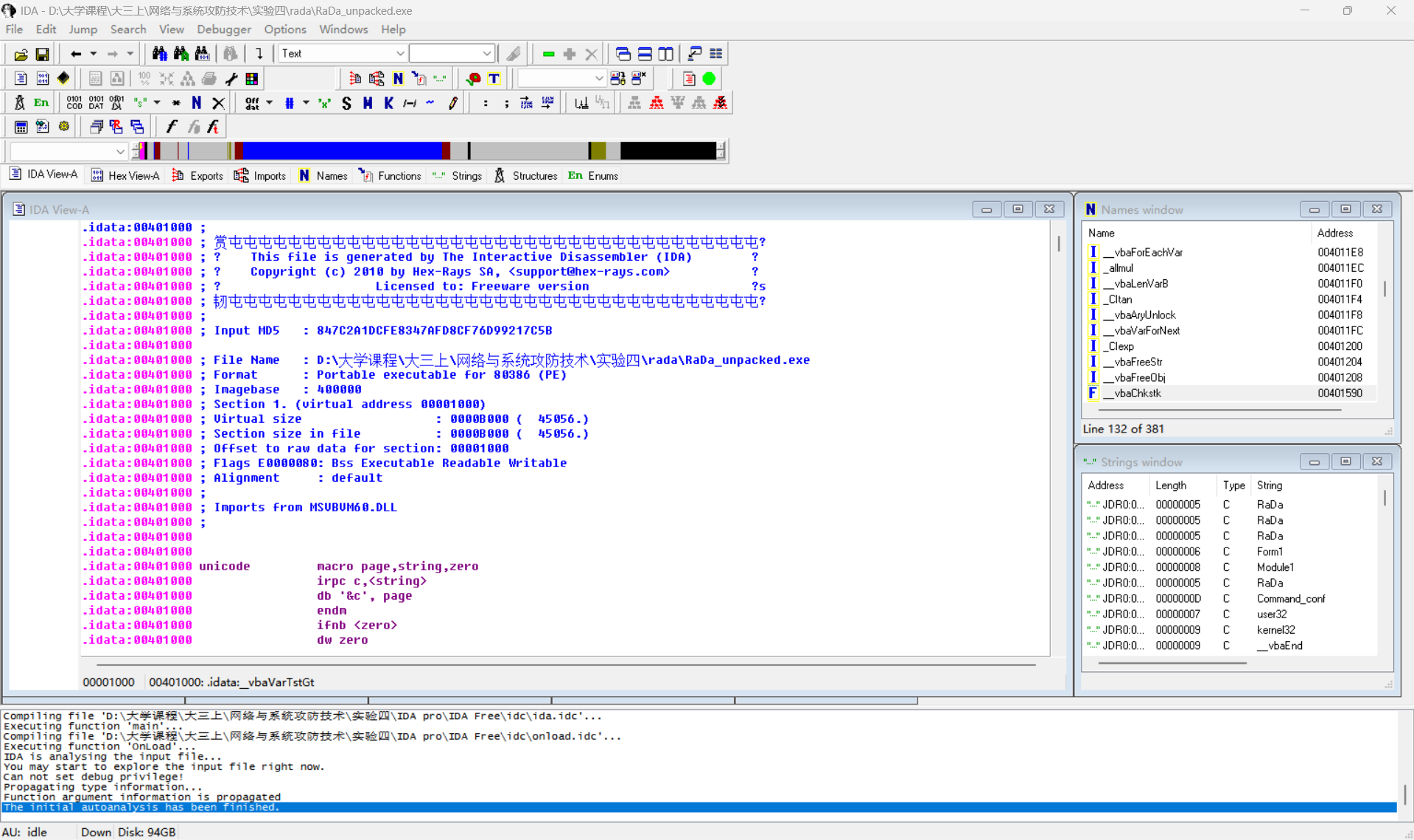Click the yellow-boxed T icon
The height and width of the screenshot is (840, 1414).
coord(494,78)
